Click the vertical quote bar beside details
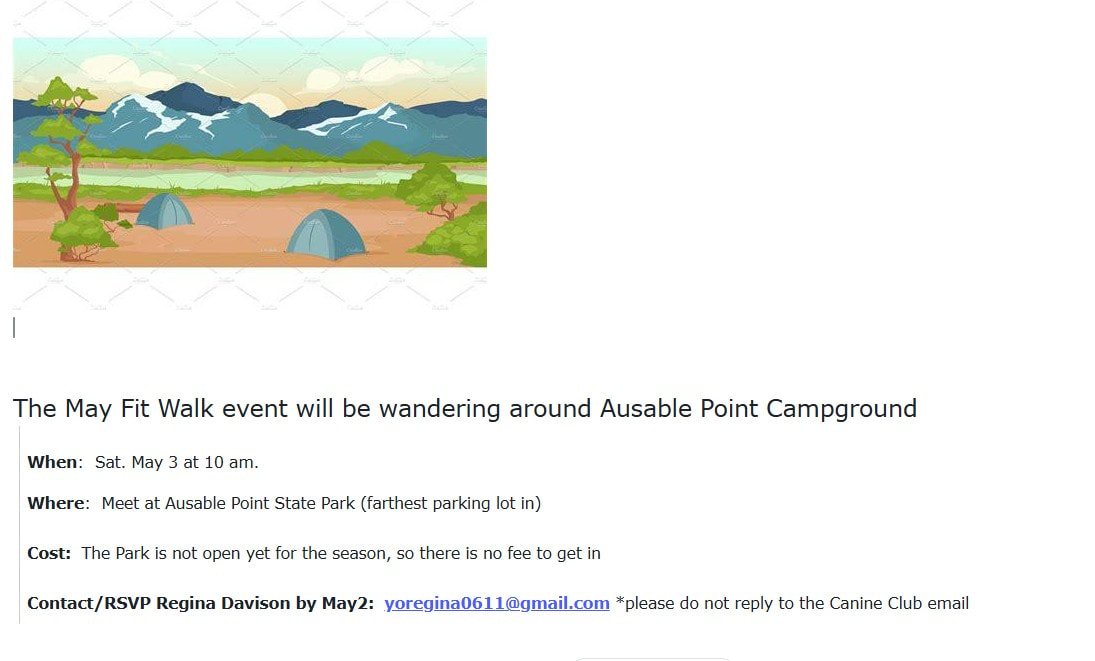1095x661 pixels. pos(20,525)
